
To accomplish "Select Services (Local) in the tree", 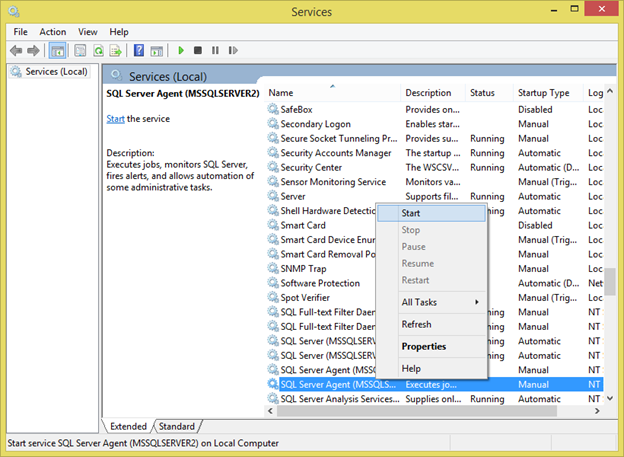I will click(x=56, y=72).
